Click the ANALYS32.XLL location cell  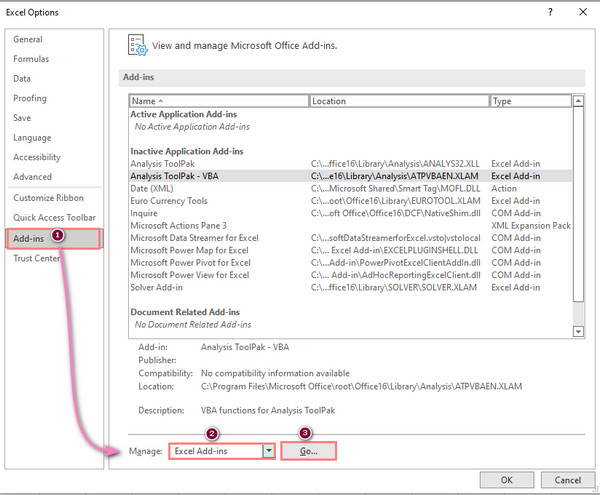pos(395,164)
